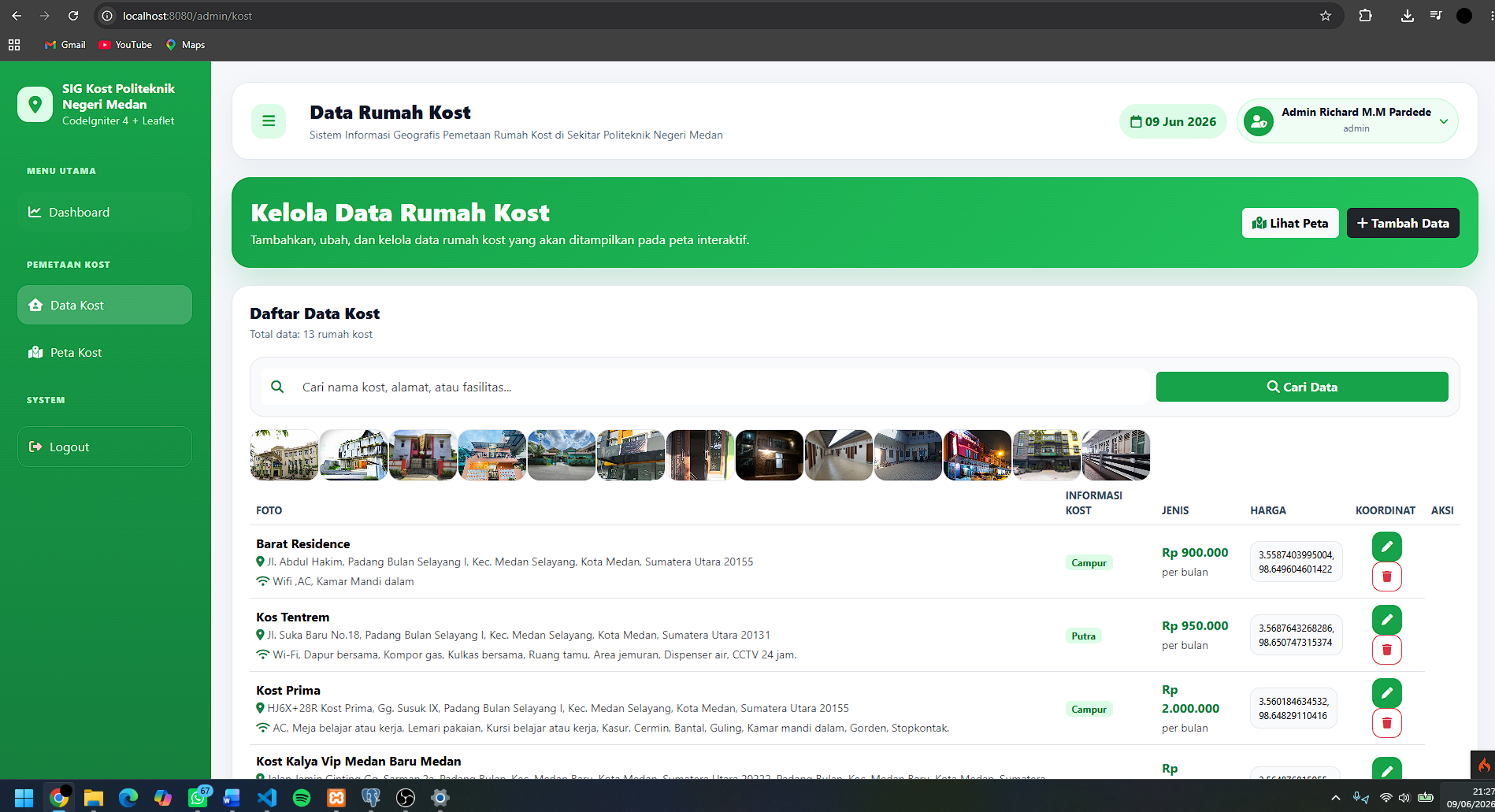The image size is (1495, 812).
Task: Click the admin user avatar icon
Action: [x=1259, y=121]
